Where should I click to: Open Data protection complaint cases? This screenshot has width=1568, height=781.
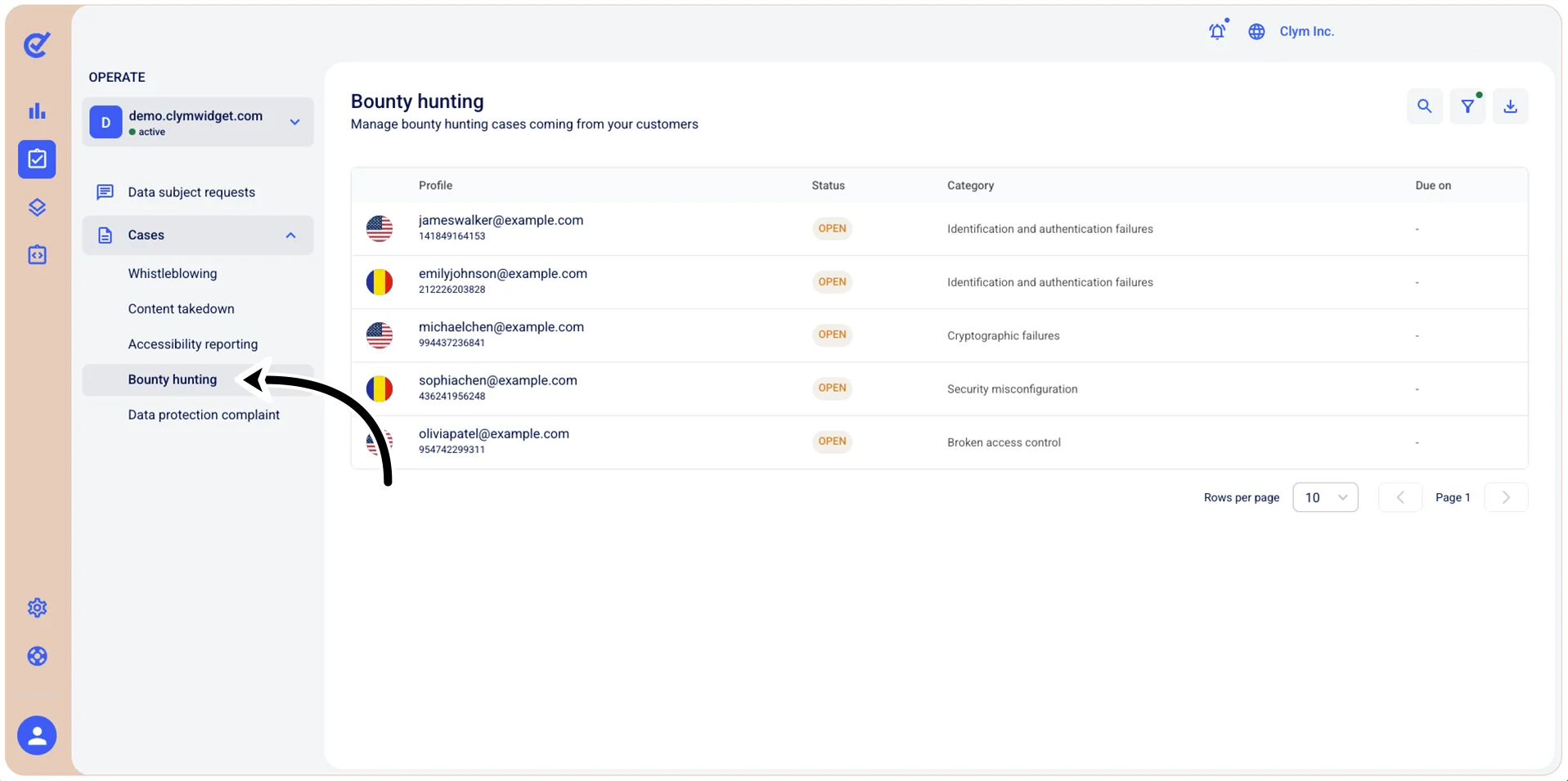(x=204, y=415)
